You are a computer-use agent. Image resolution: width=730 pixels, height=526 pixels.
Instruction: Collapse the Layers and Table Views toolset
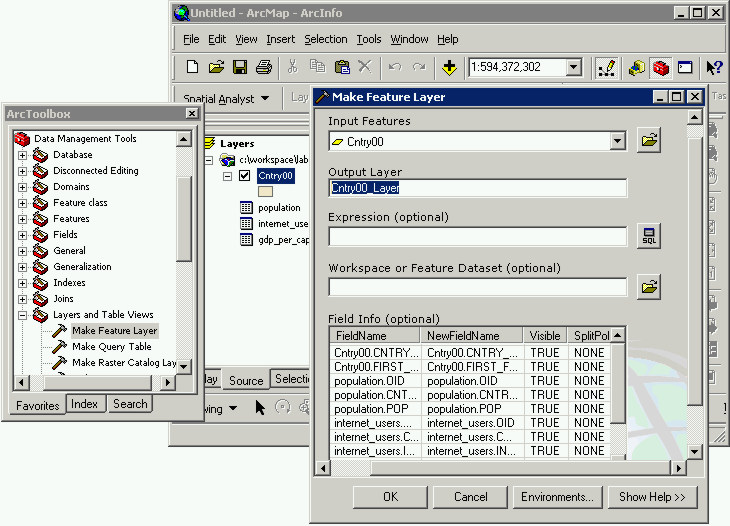pos(22,315)
